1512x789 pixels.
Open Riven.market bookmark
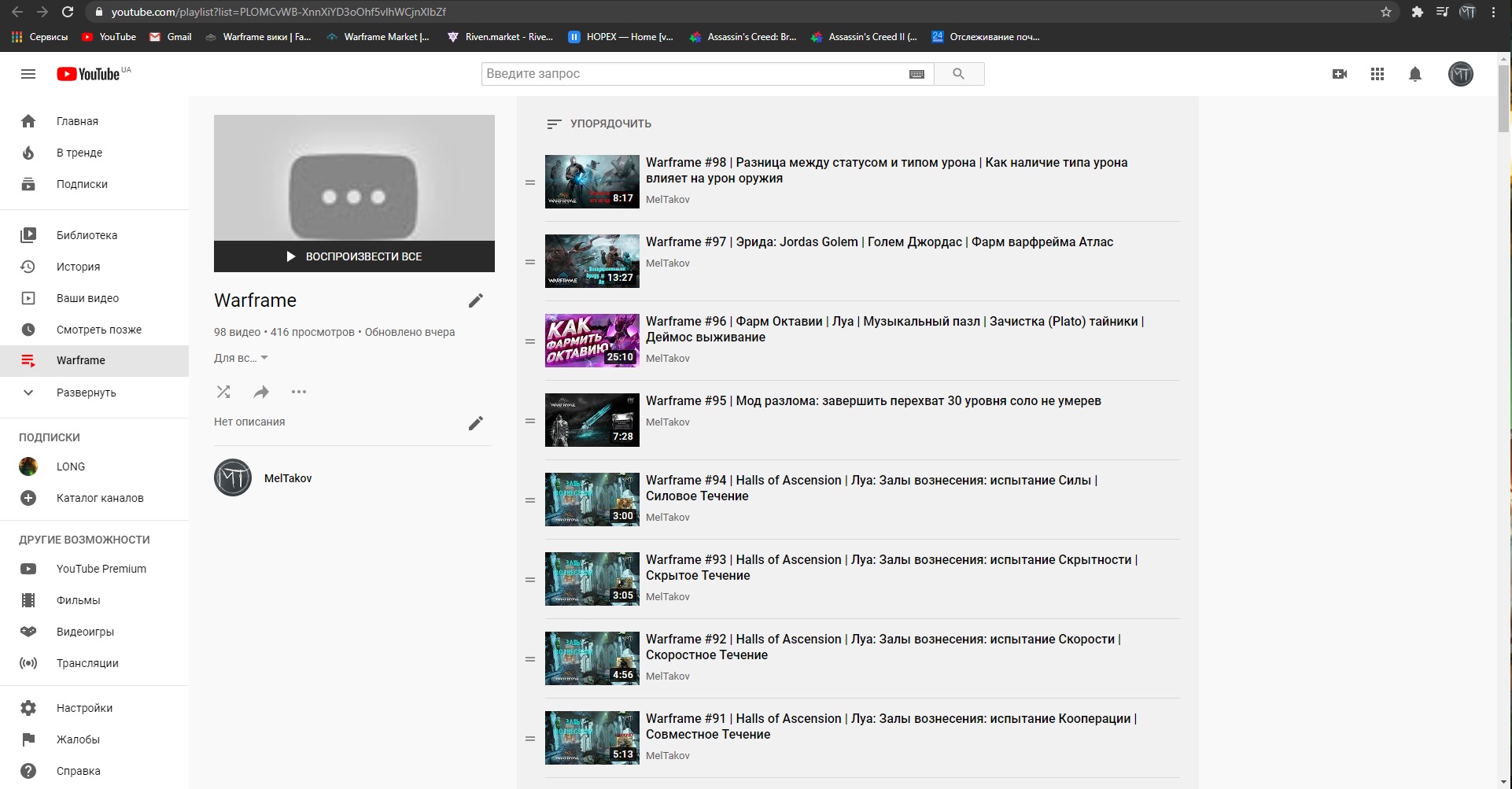click(x=500, y=37)
